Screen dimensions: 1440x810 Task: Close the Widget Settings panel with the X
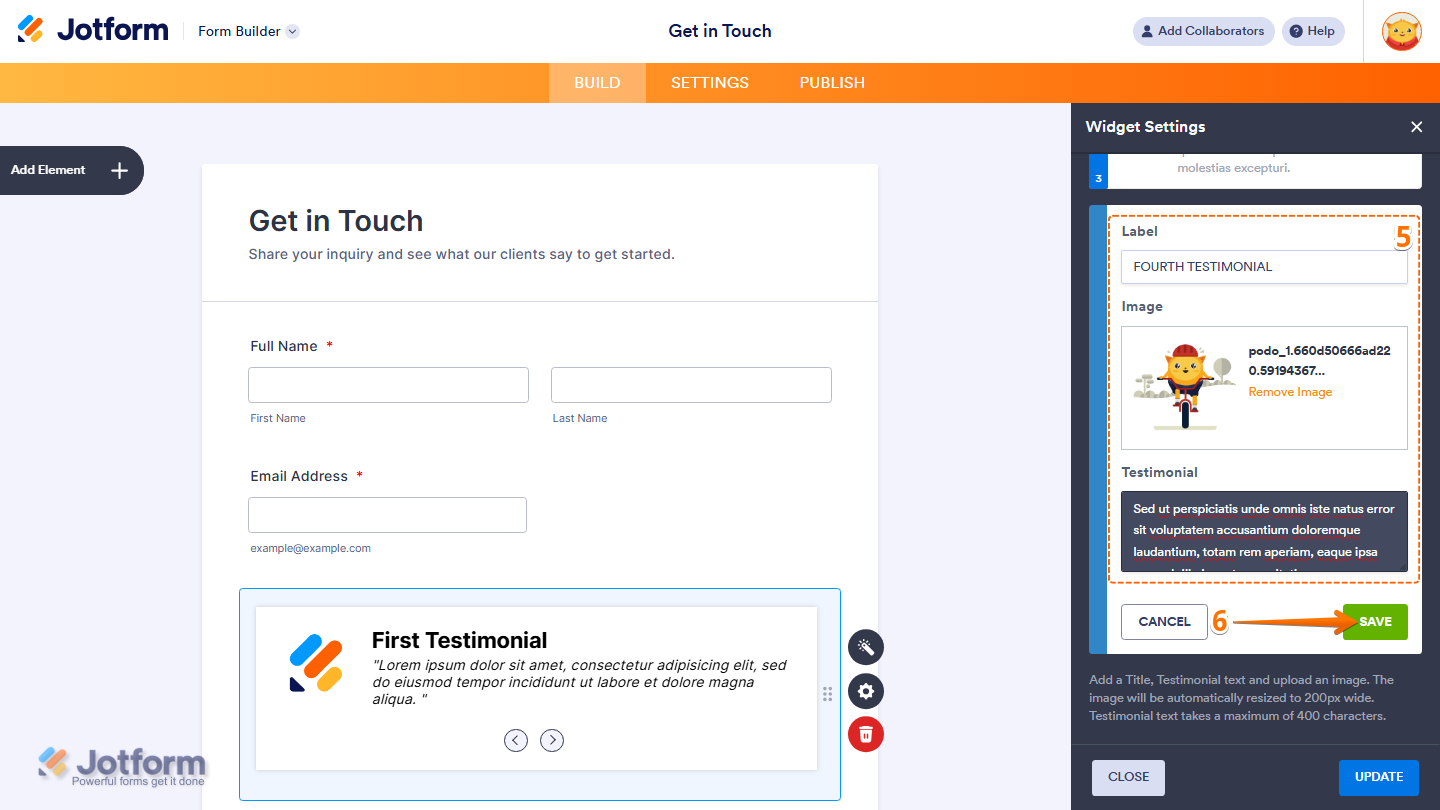tap(1417, 127)
